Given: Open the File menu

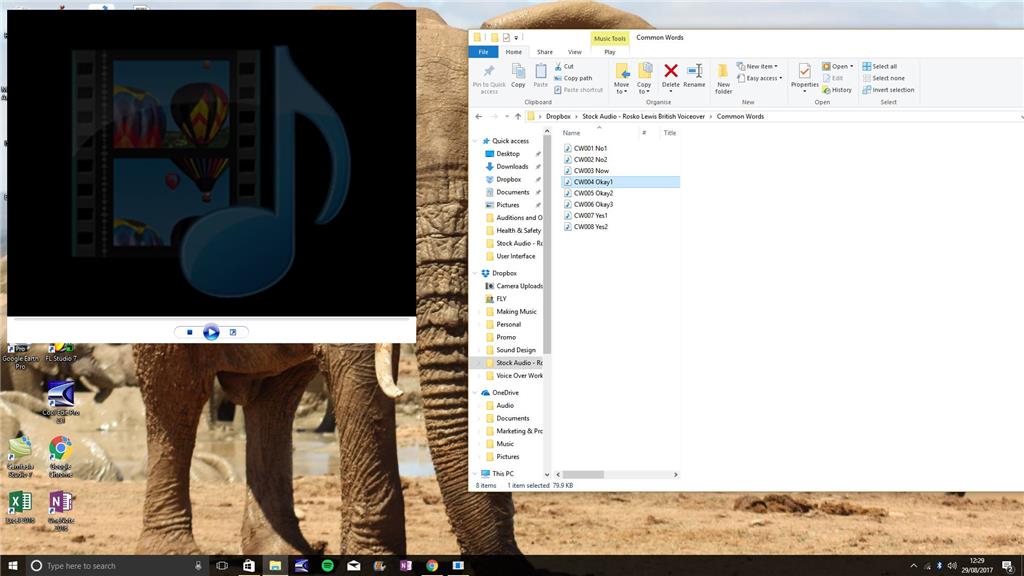Looking at the screenshot, I should 483,52.
